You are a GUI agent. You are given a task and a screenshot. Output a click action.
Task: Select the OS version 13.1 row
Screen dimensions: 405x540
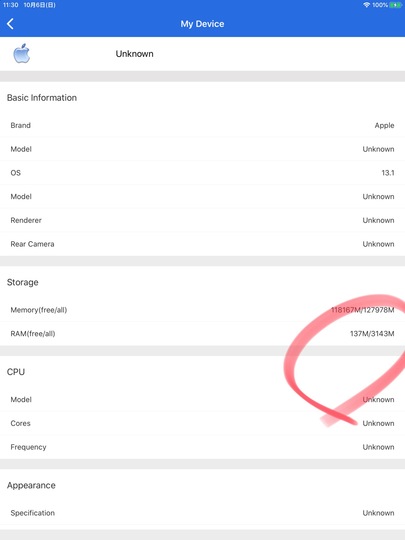(x=202, y=173)
